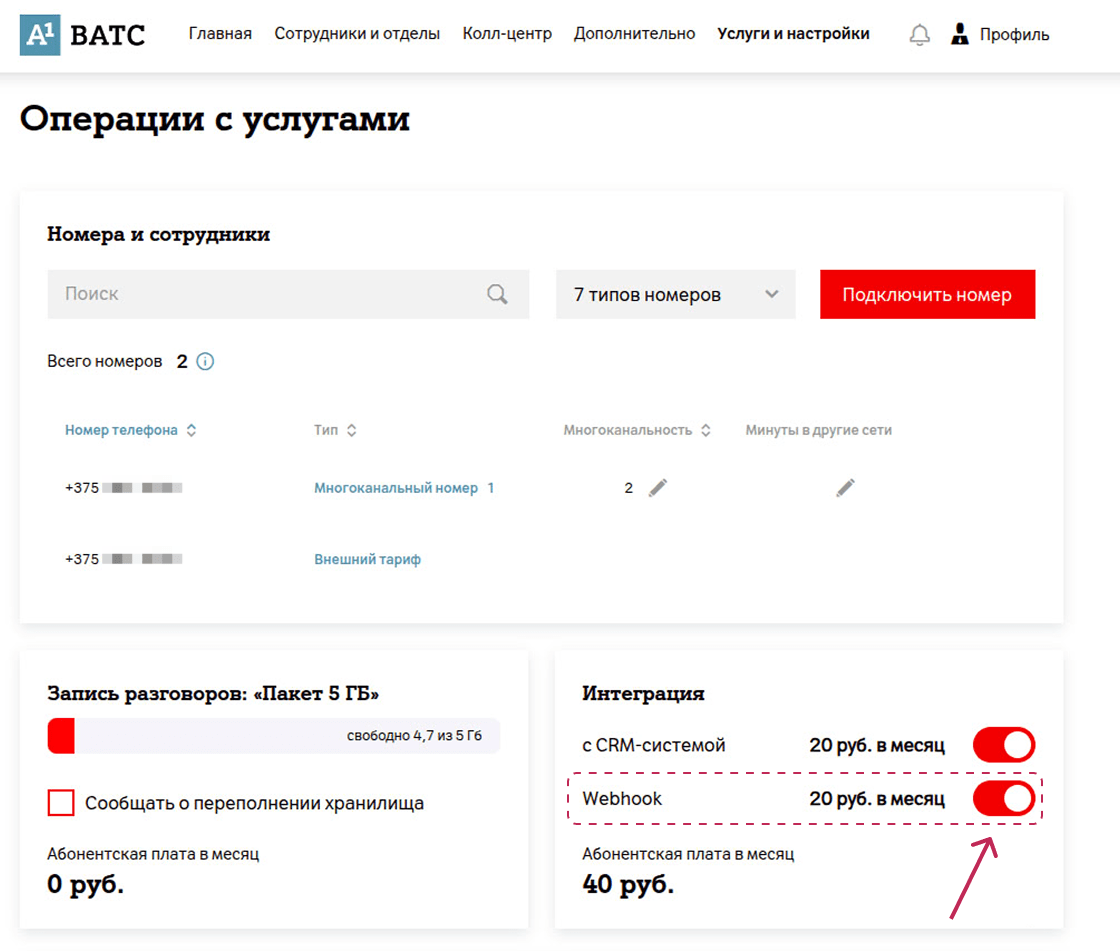1120x951 pixels.
Task: Open the 7 типов номеров dropdown
Action: [x=675, y=294]
